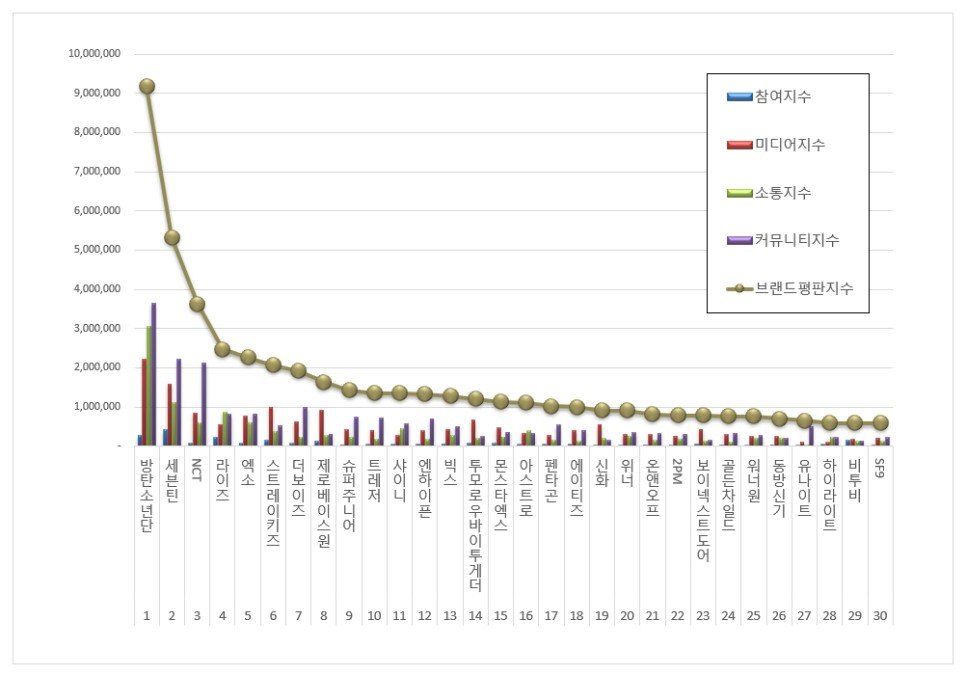Select the 미디어지수 legend label
Screen dimensions: 966x675
790,145
